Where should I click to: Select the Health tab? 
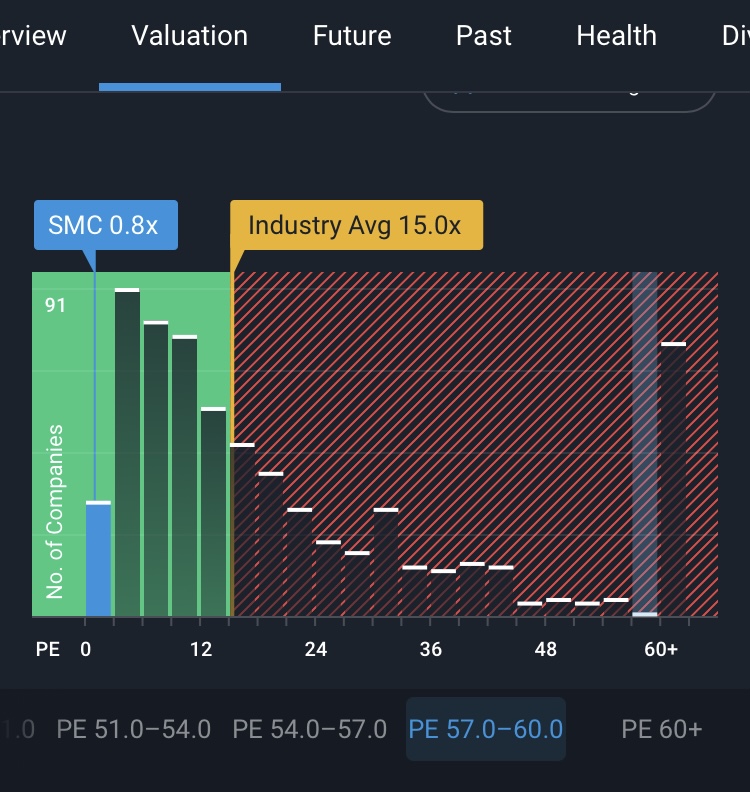(x=616, y=37)
